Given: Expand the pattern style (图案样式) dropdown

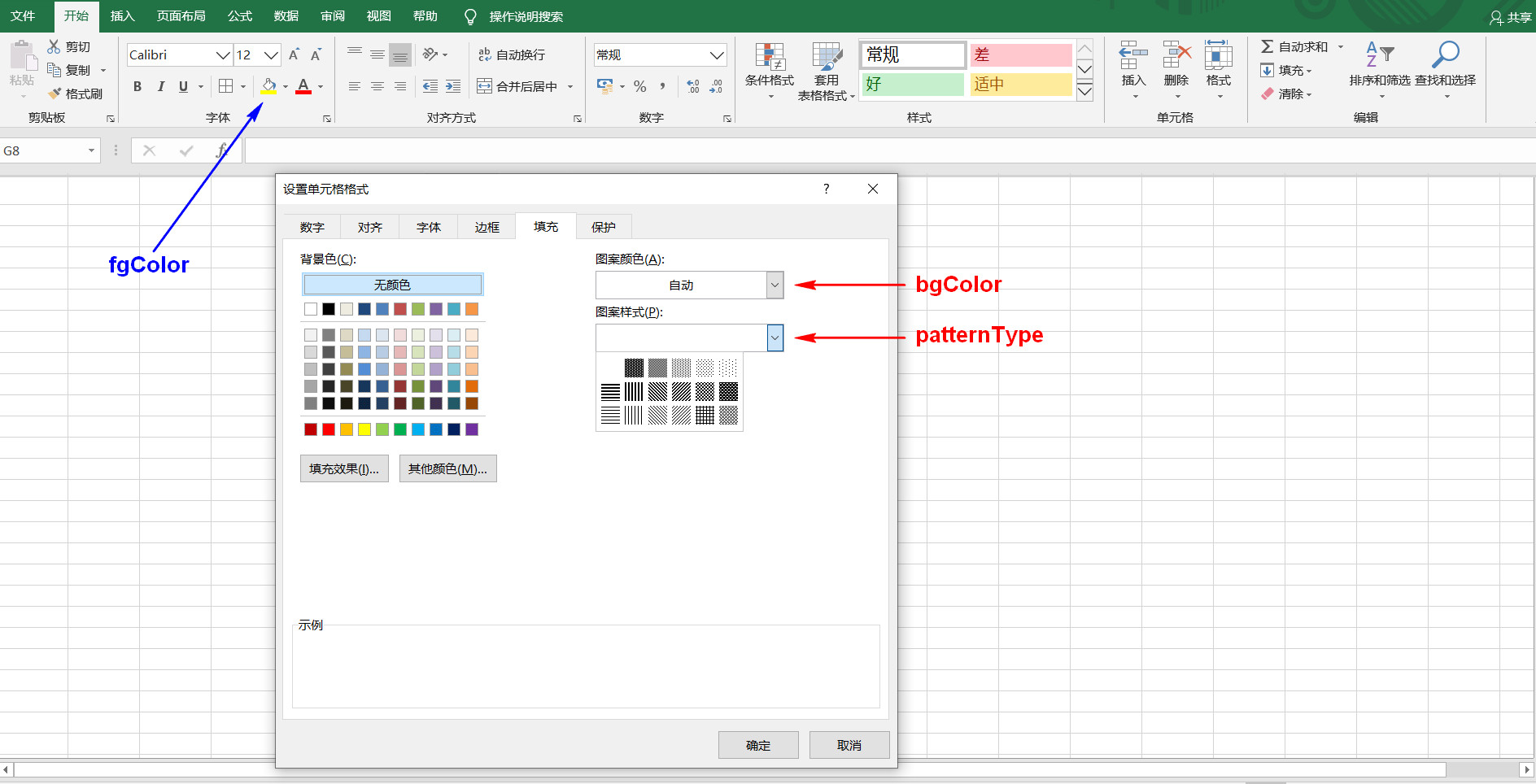Looking at the screenshot, I should 775,338.
